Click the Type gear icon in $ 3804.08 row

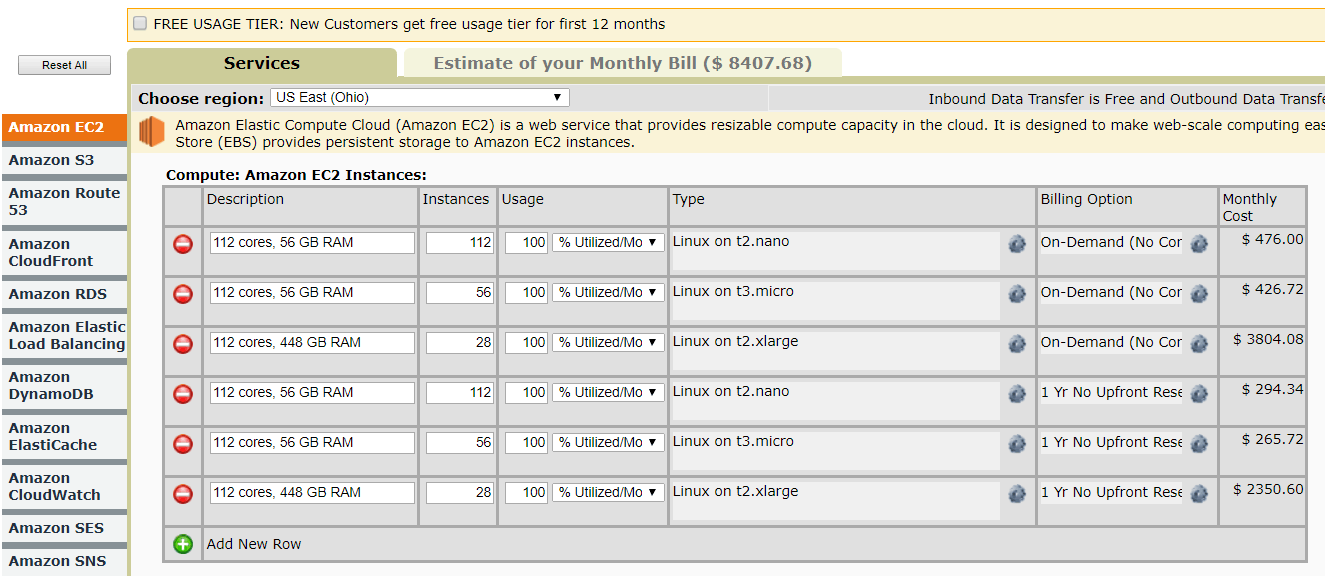coord(1017,344)
